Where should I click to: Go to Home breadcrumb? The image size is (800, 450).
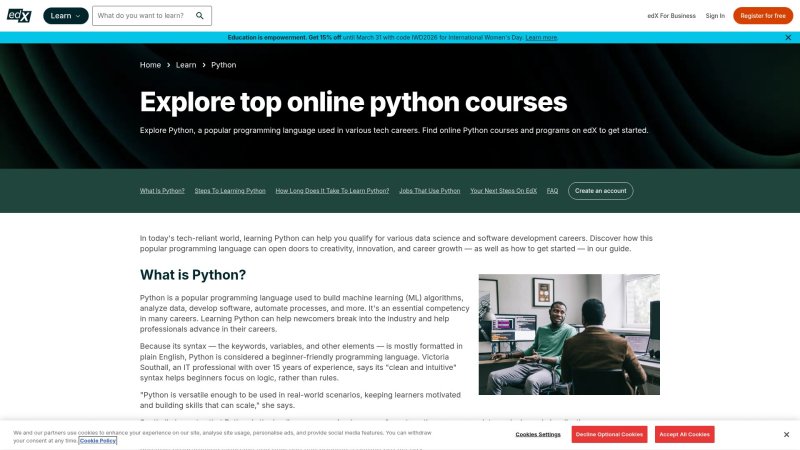[x=150, y=65]
